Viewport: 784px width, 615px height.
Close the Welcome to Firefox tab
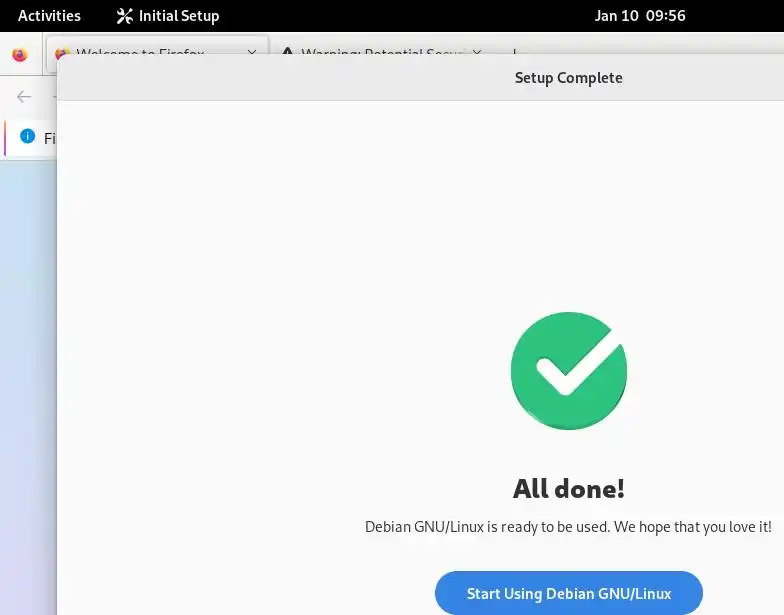point(252,52)
